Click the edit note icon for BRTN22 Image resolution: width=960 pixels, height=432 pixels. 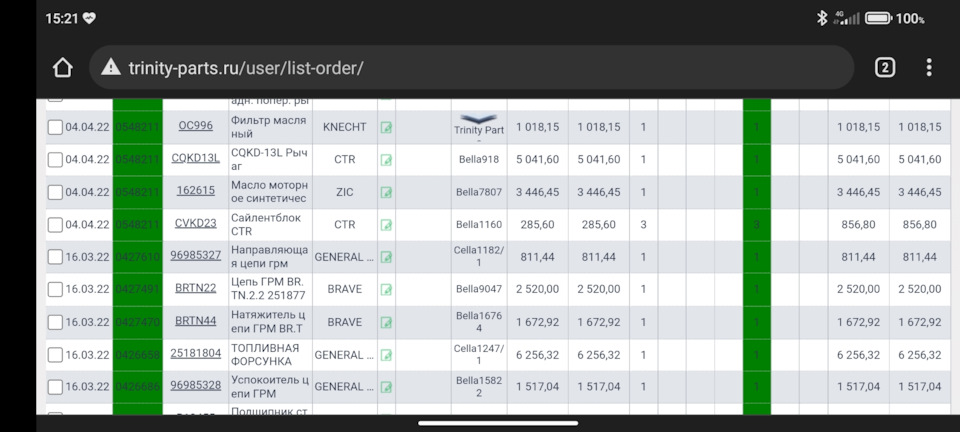click(386, 289)
